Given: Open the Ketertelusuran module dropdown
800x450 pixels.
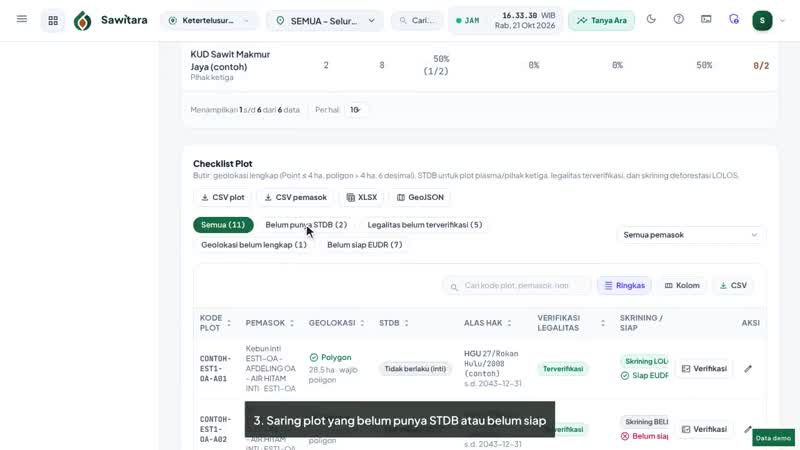Looking at the screenshot, I should [x=209, y=21].
